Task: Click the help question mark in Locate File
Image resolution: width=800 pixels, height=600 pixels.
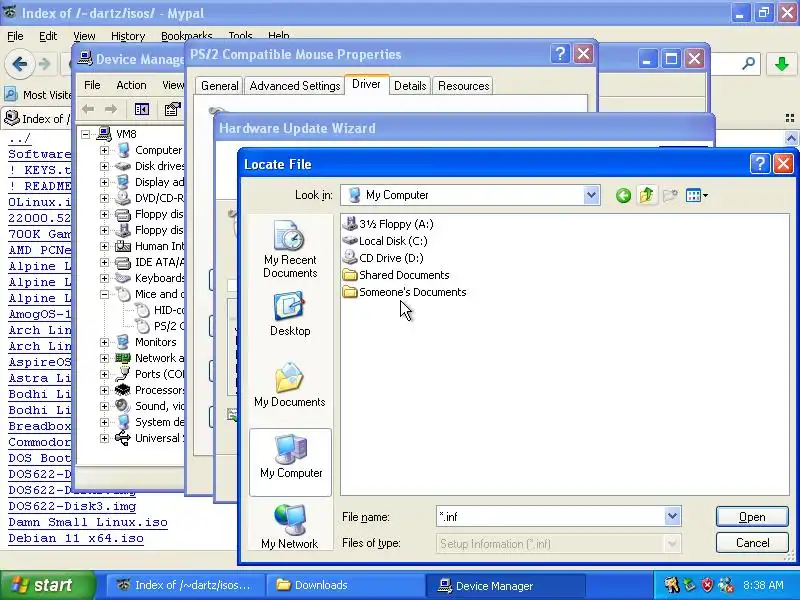Action: click(760, 164)
